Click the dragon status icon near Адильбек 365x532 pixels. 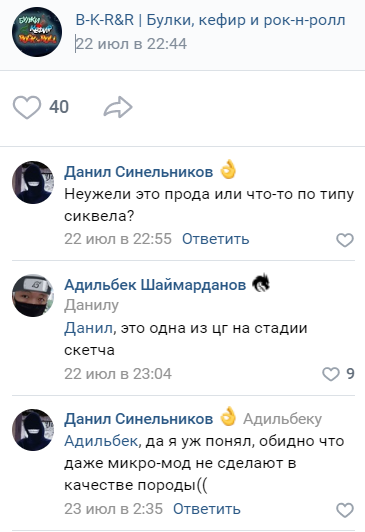[x=261, y=283]
